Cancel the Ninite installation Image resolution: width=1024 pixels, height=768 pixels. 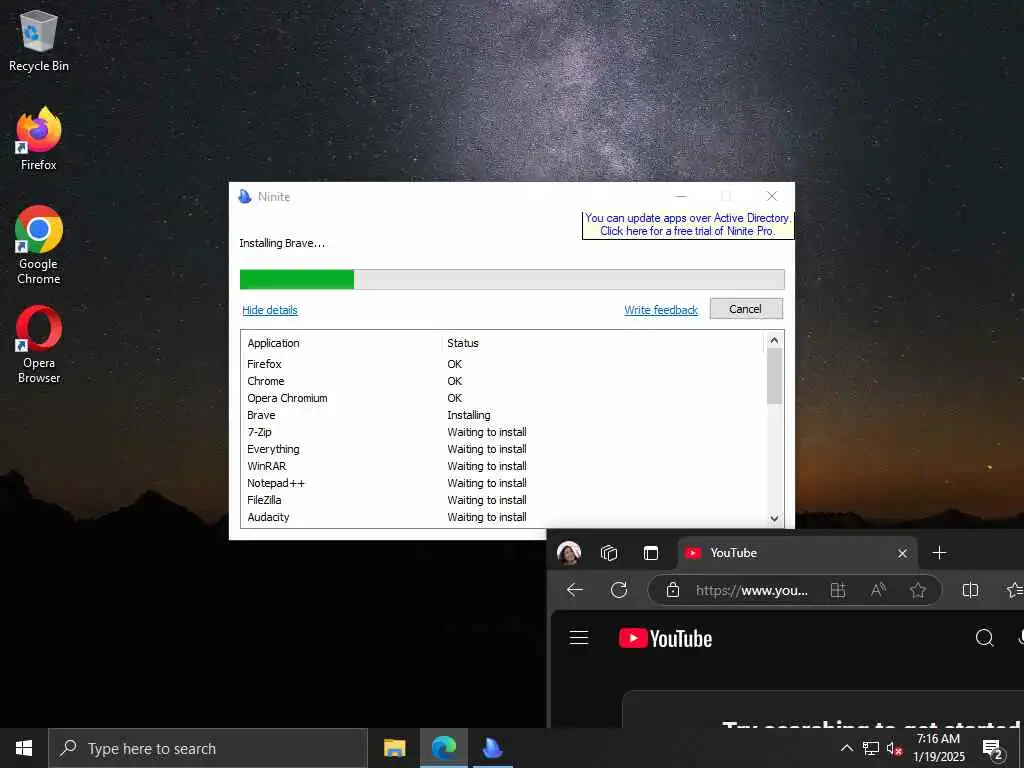(x=746, y=309)
